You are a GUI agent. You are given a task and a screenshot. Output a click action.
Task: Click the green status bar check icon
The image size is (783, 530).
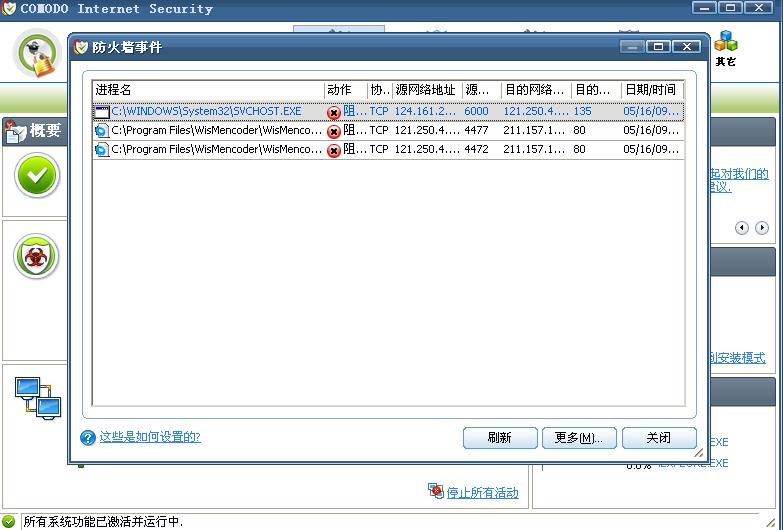point(8,521)
